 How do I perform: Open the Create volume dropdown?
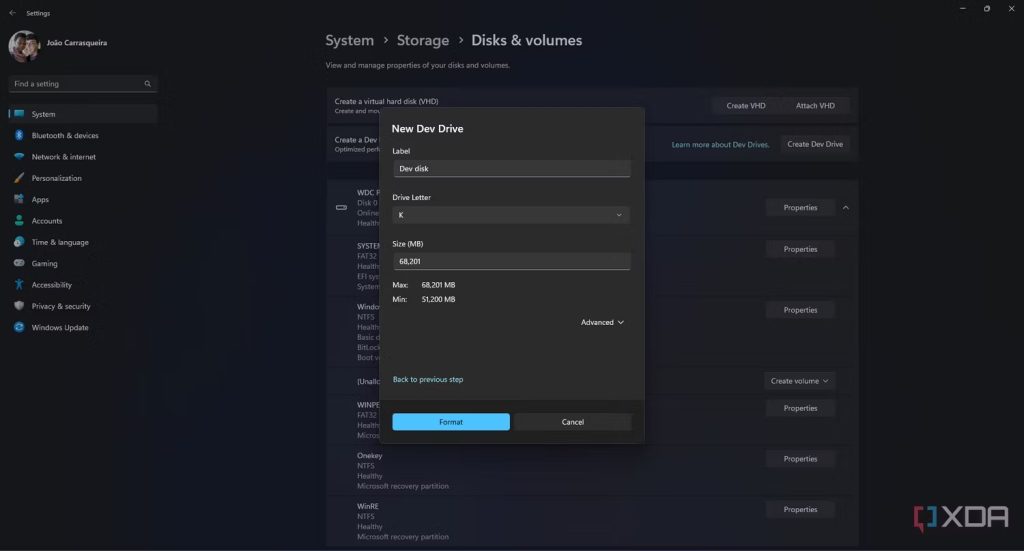pyautogui.click(x=800, y=381)
